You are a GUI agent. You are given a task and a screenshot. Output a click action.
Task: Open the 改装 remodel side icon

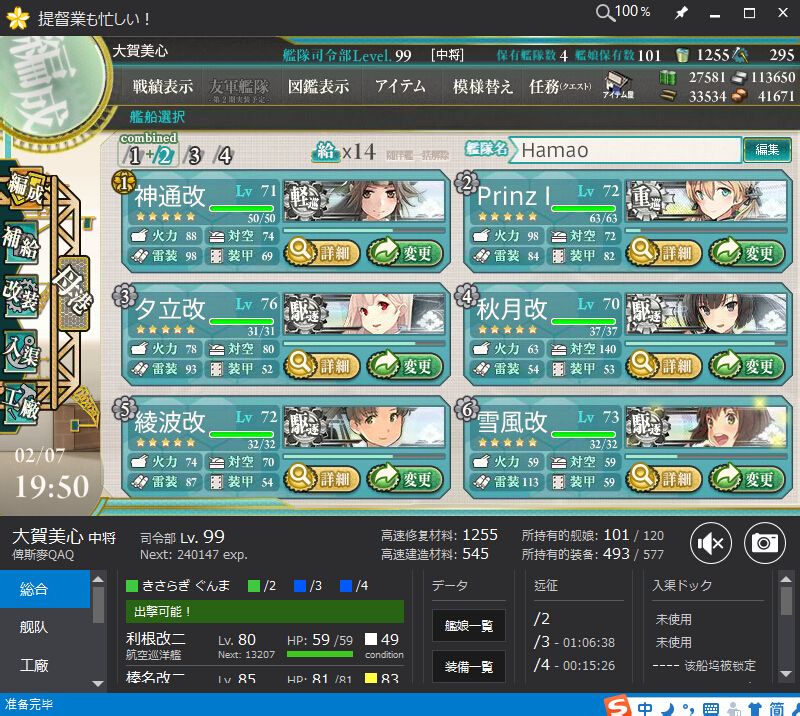click(20, 296)
